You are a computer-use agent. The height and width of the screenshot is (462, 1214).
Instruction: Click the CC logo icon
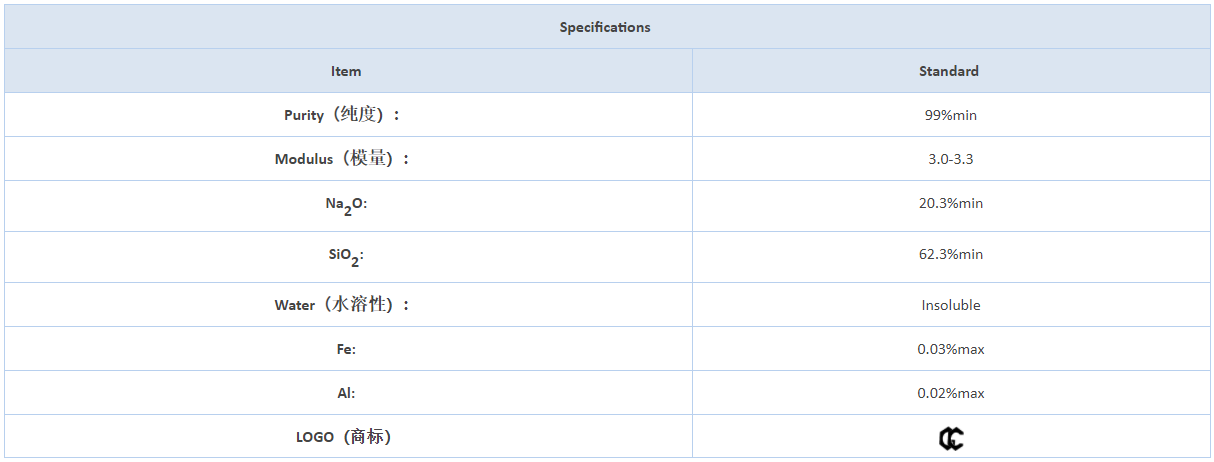tap(951, 438)
